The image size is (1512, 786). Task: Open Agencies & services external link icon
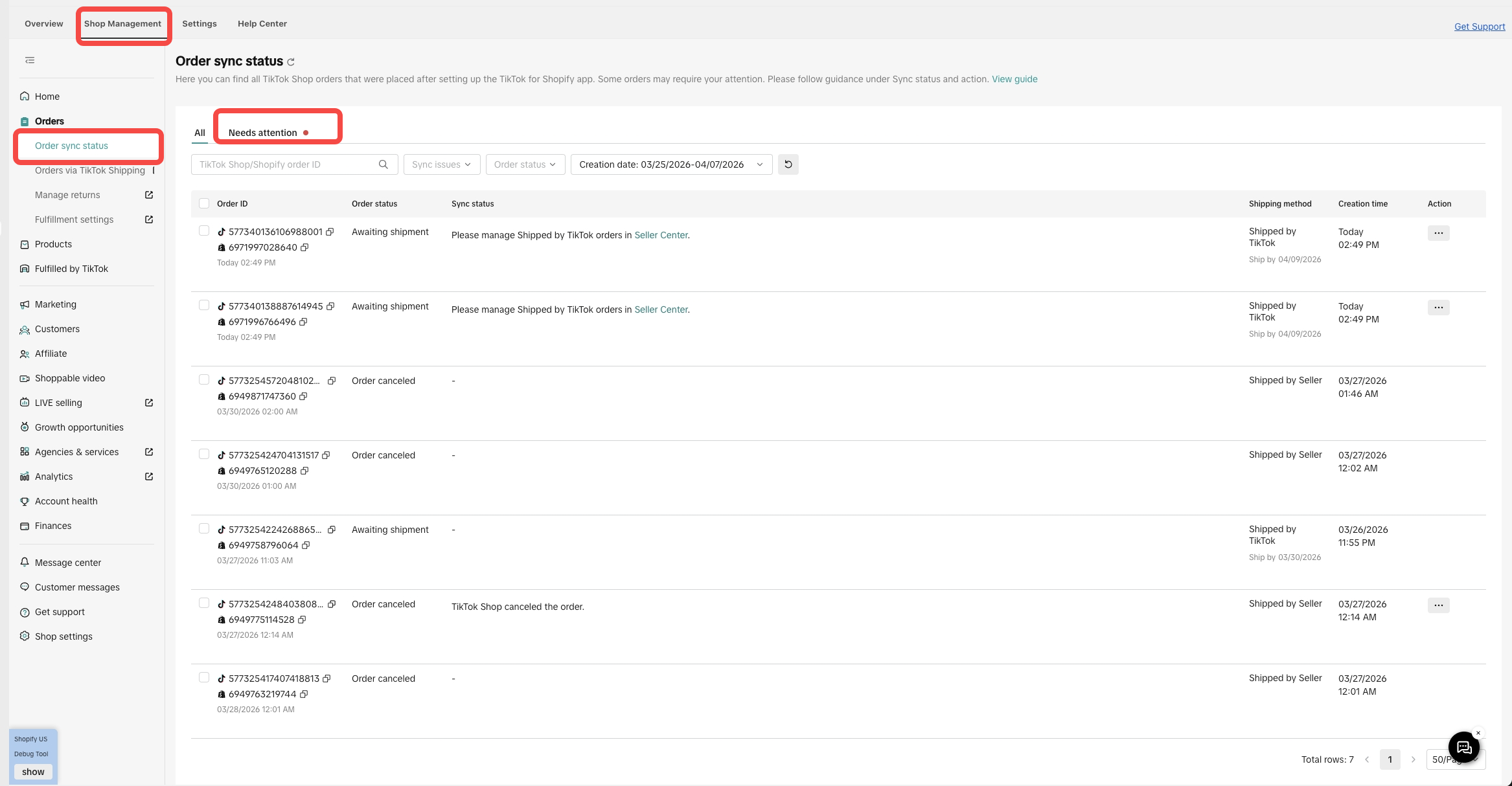pos(149,452)
